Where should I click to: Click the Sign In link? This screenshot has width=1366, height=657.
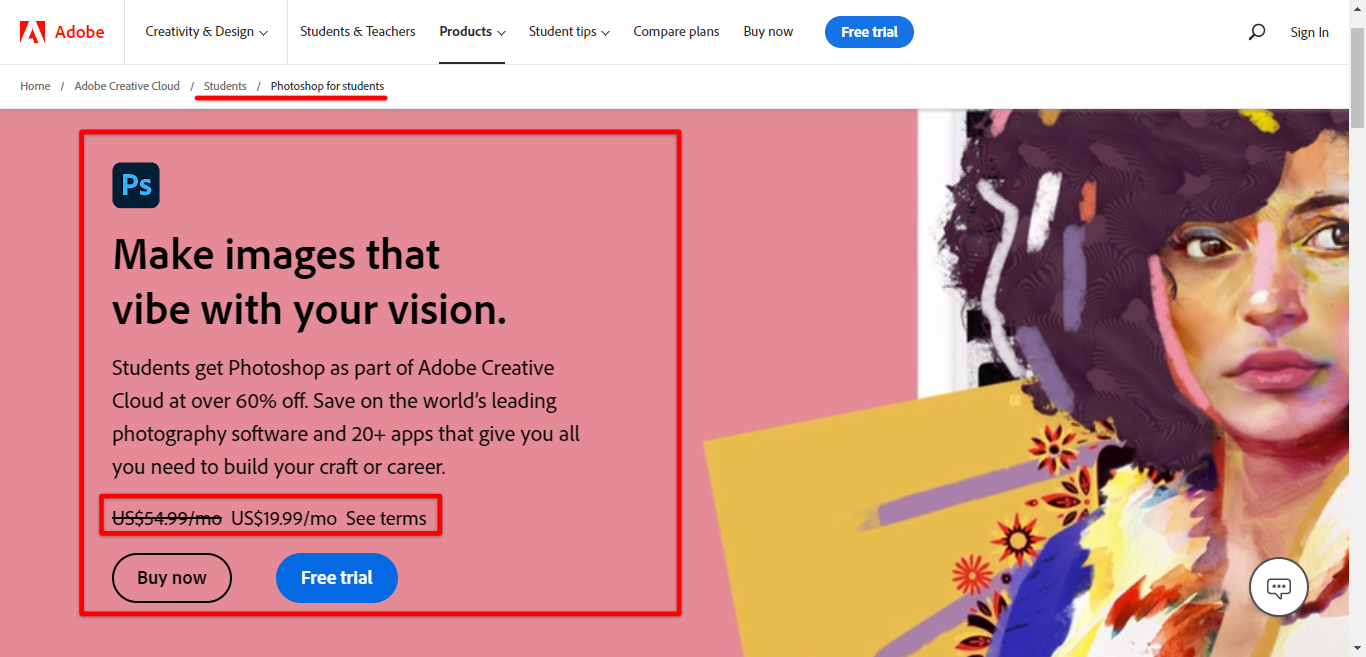[x=1309, y=31]
